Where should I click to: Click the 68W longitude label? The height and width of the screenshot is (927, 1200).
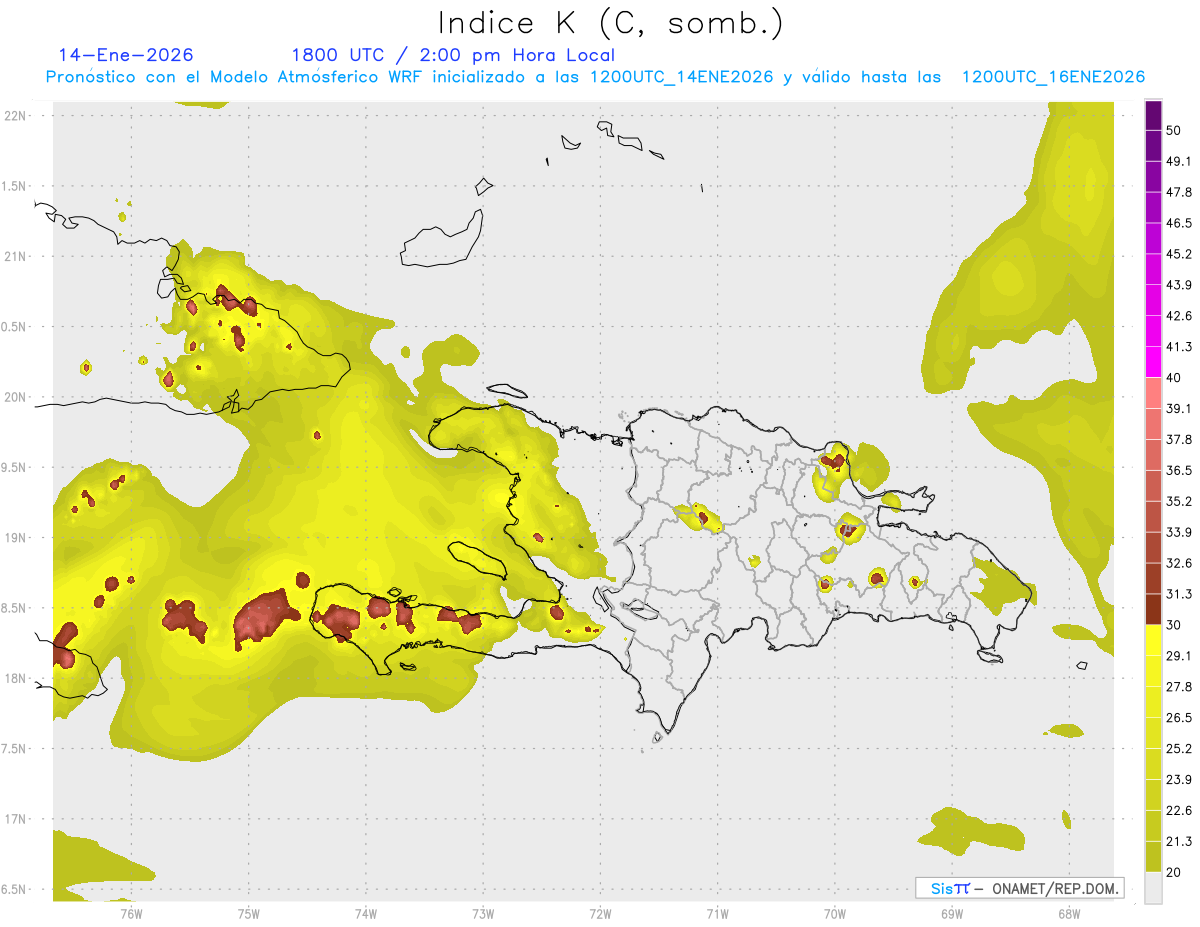1068,914
